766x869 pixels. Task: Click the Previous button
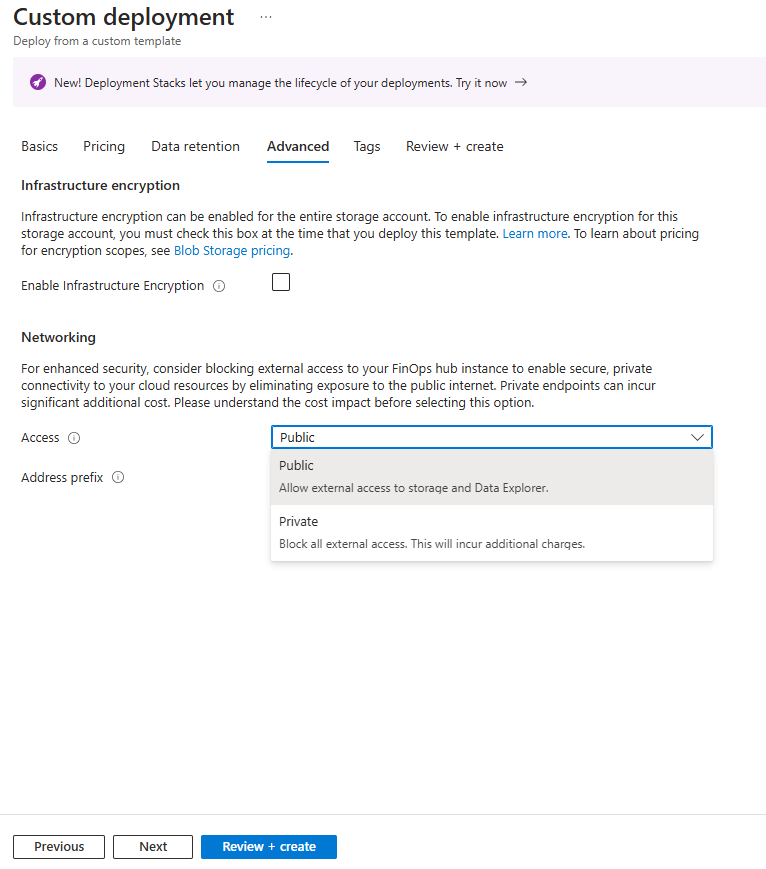click(59, 846)
